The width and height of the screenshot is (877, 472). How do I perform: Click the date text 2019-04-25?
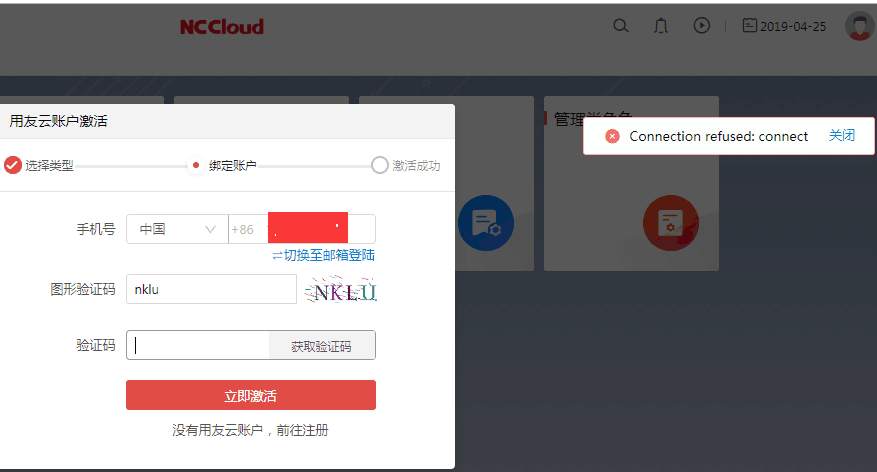[793, 26]
